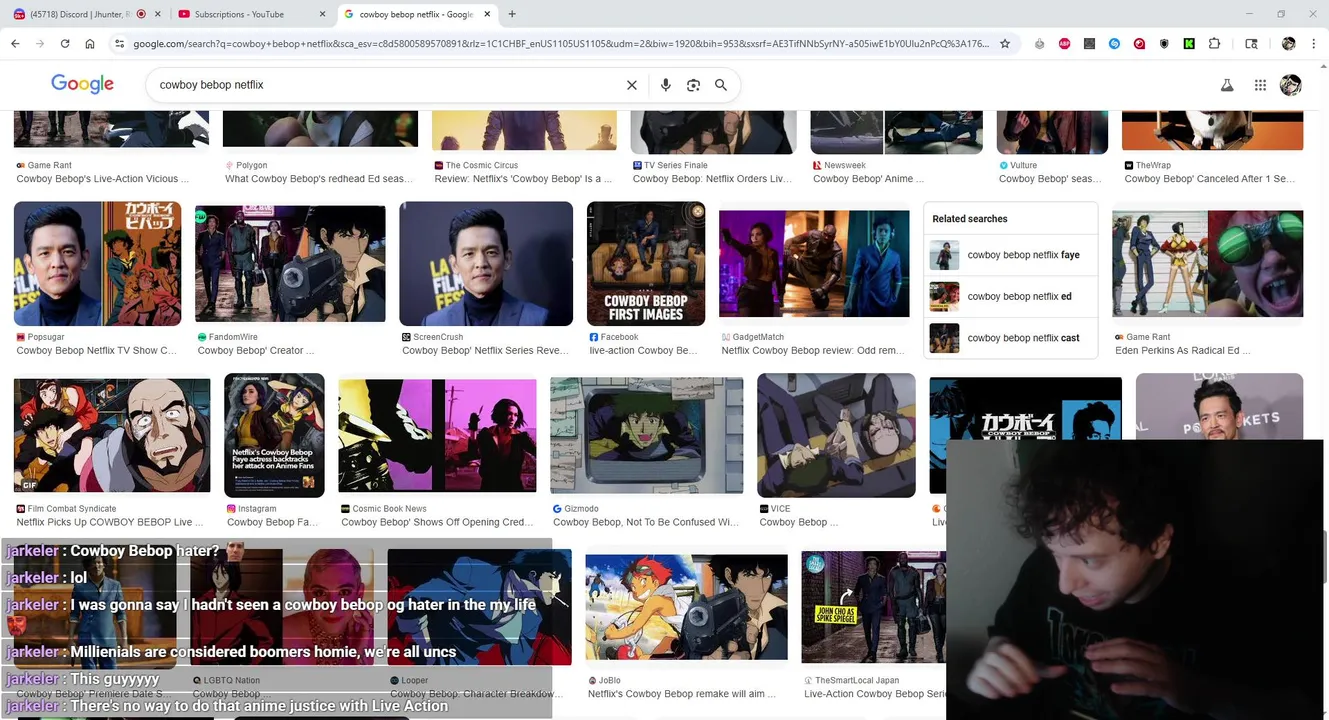Open Search Labs flask icon
The width and height of the screenshot is (1329, 720).
1227,85
